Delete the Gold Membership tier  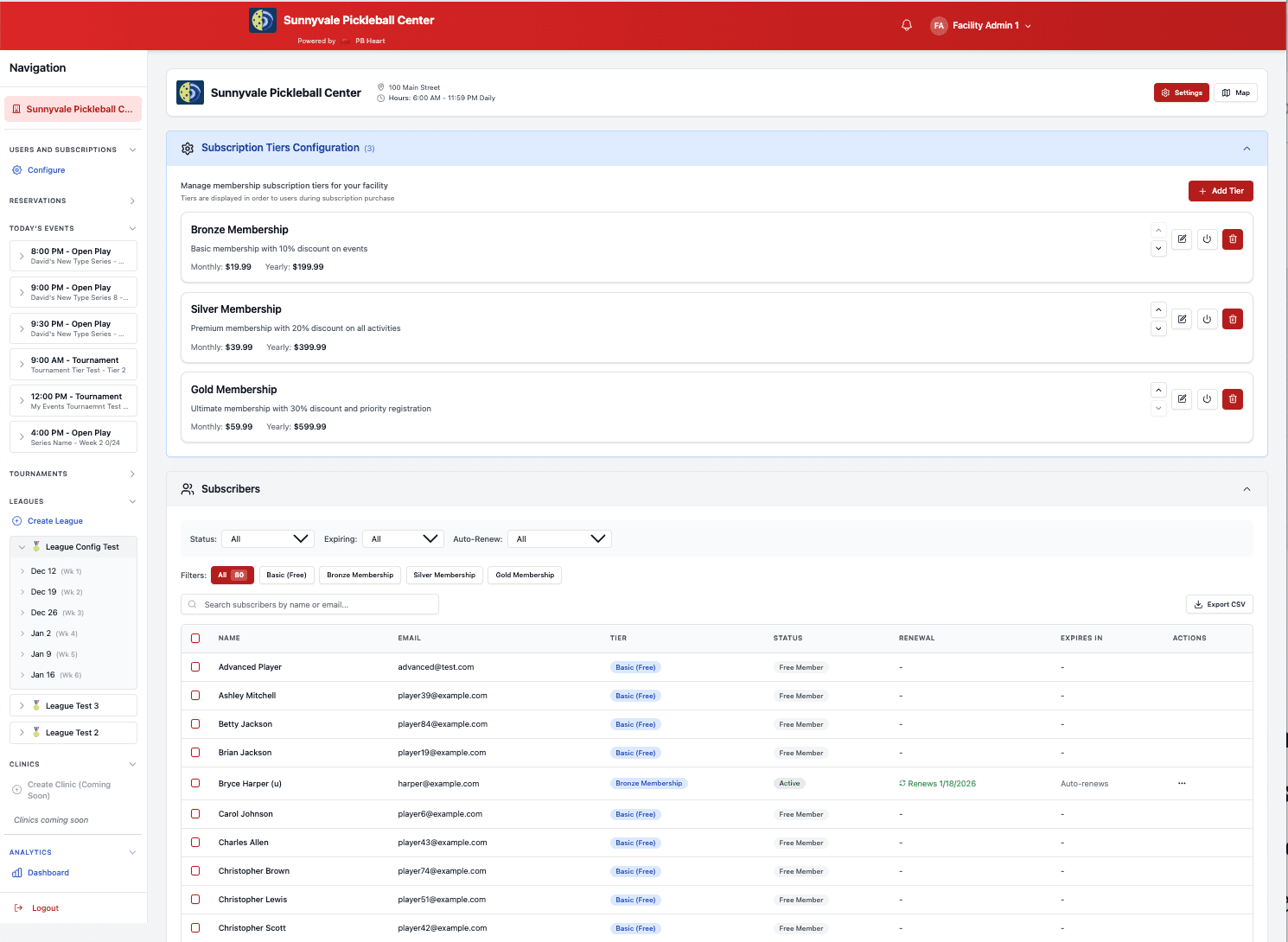pos(1233,398)
